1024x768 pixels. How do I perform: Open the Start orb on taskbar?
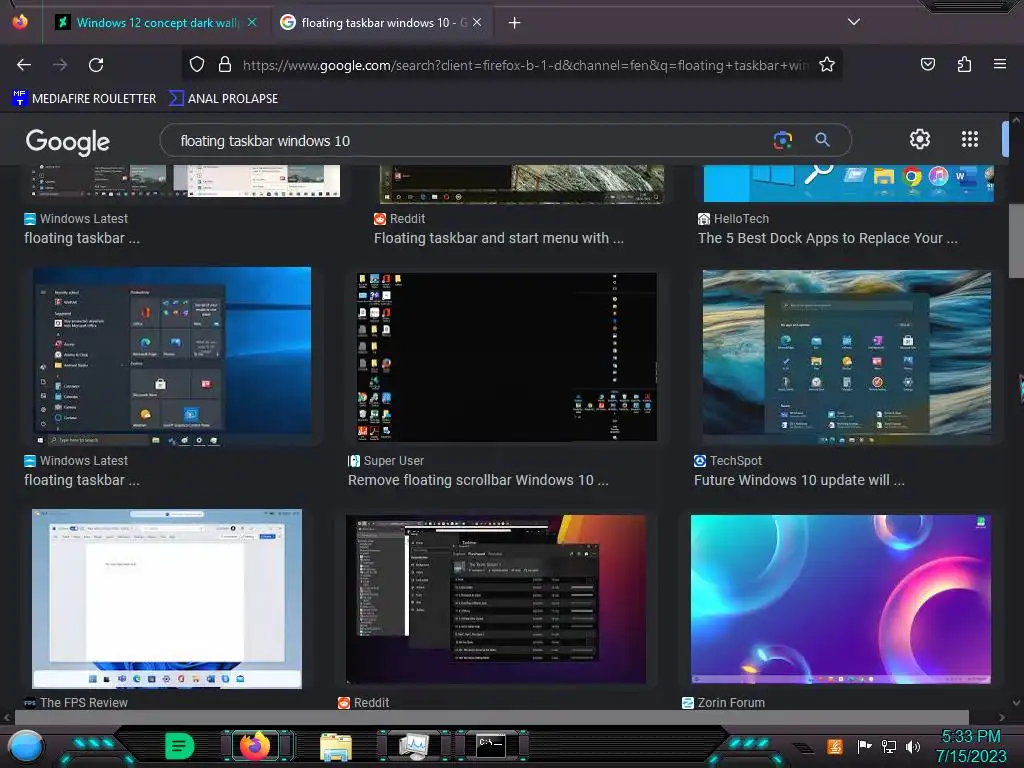(25, 746)
